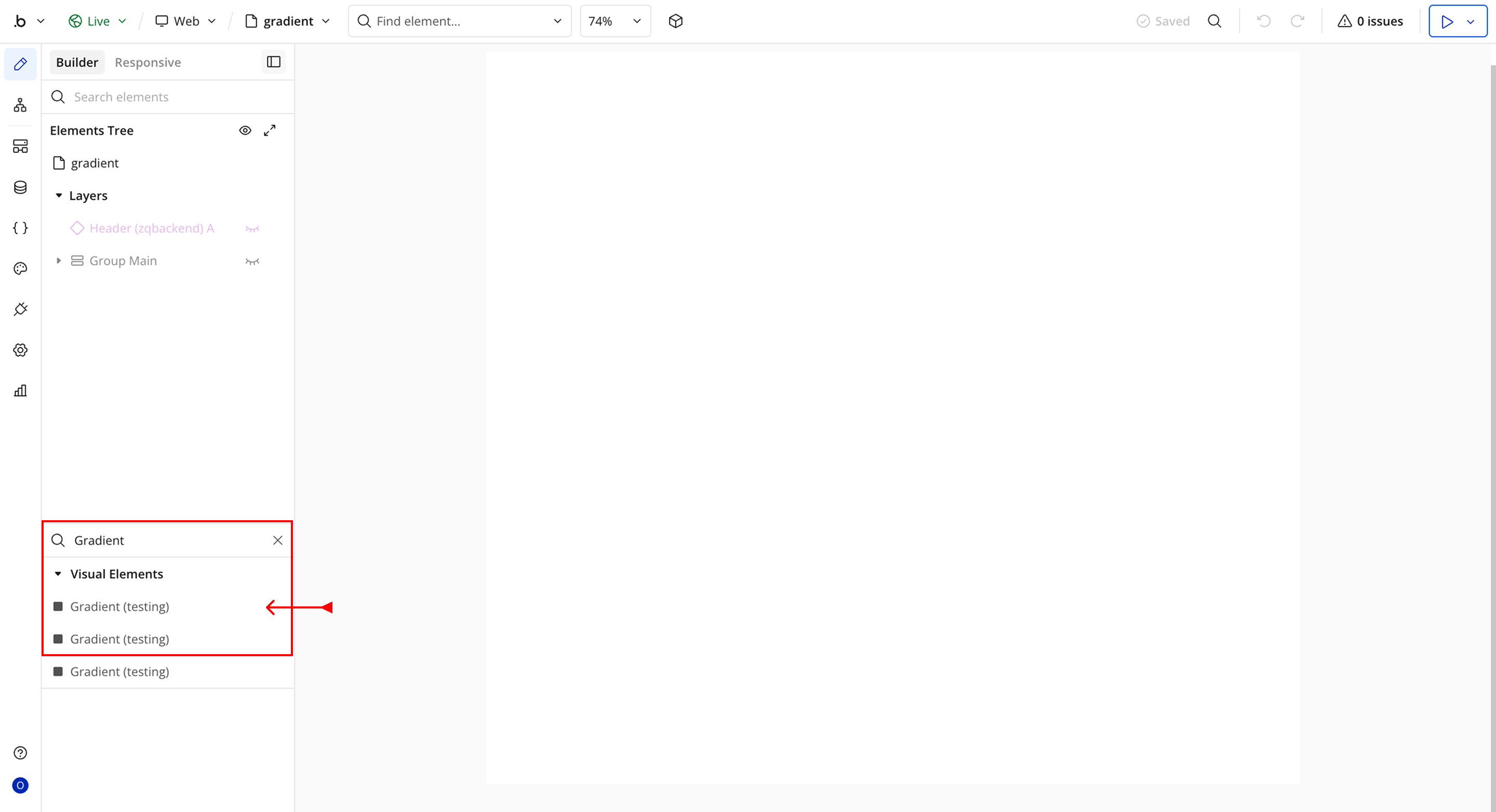The height and width of the screenshot is (812, 1496).
Task: Open the 74% zoom dropdown
Action: pos(615,21)
